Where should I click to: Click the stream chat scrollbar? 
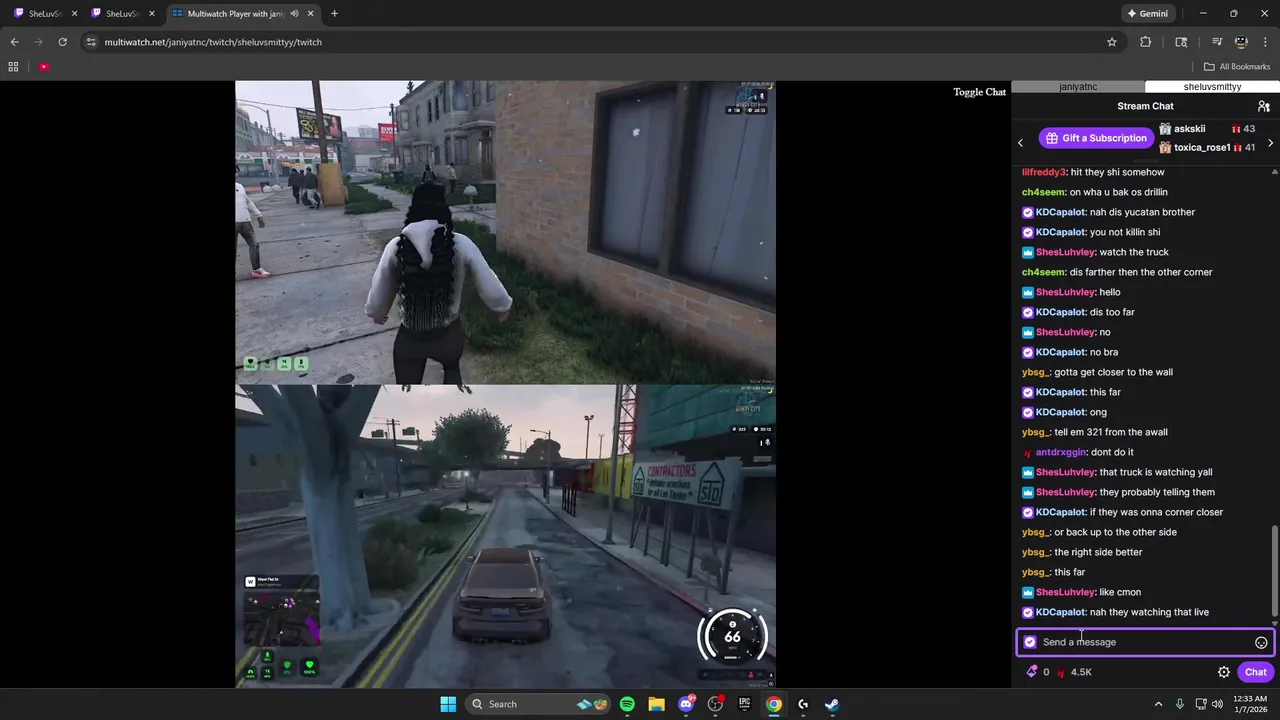[1274, 570]
